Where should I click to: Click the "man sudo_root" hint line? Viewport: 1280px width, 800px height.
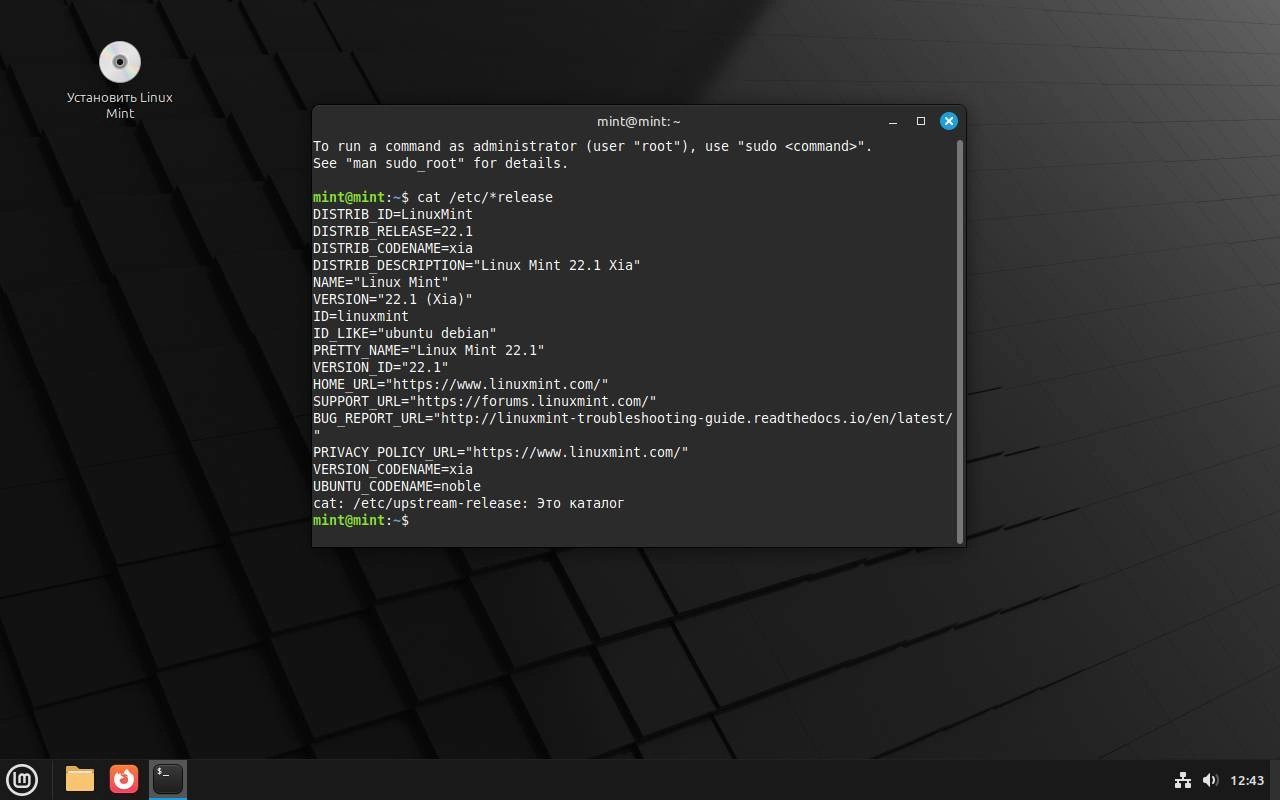pyautogui.click(x=440, y=163)
